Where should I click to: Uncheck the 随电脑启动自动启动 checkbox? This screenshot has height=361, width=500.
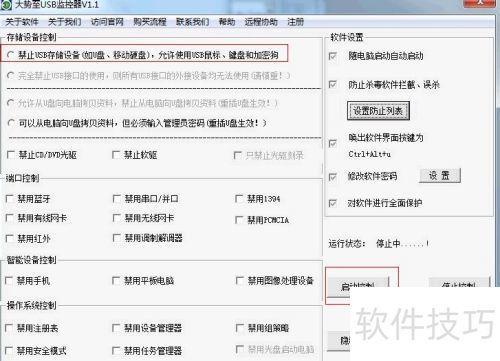(333, 56)
